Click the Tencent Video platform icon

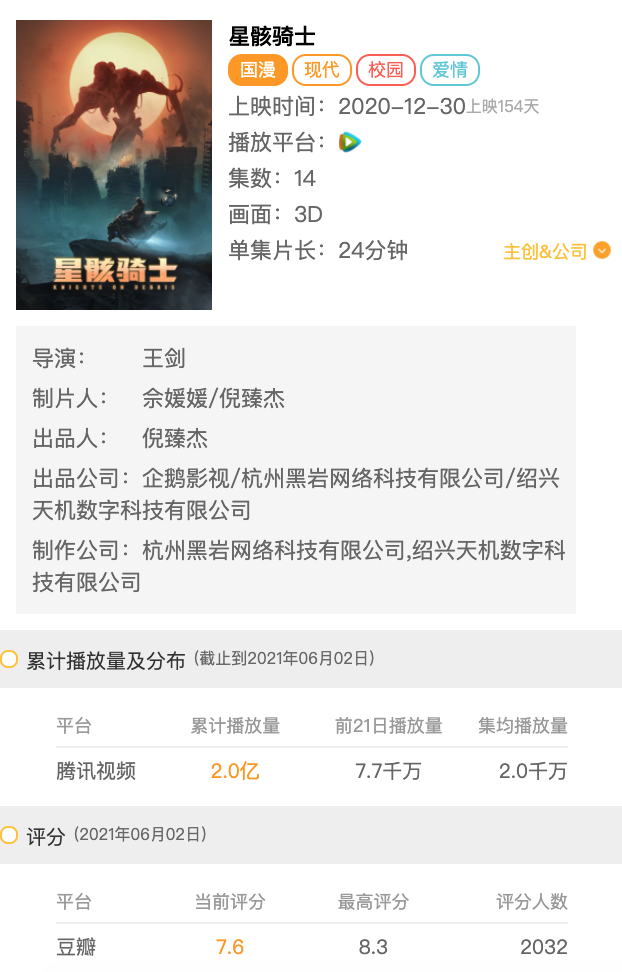tap(350, 143)
